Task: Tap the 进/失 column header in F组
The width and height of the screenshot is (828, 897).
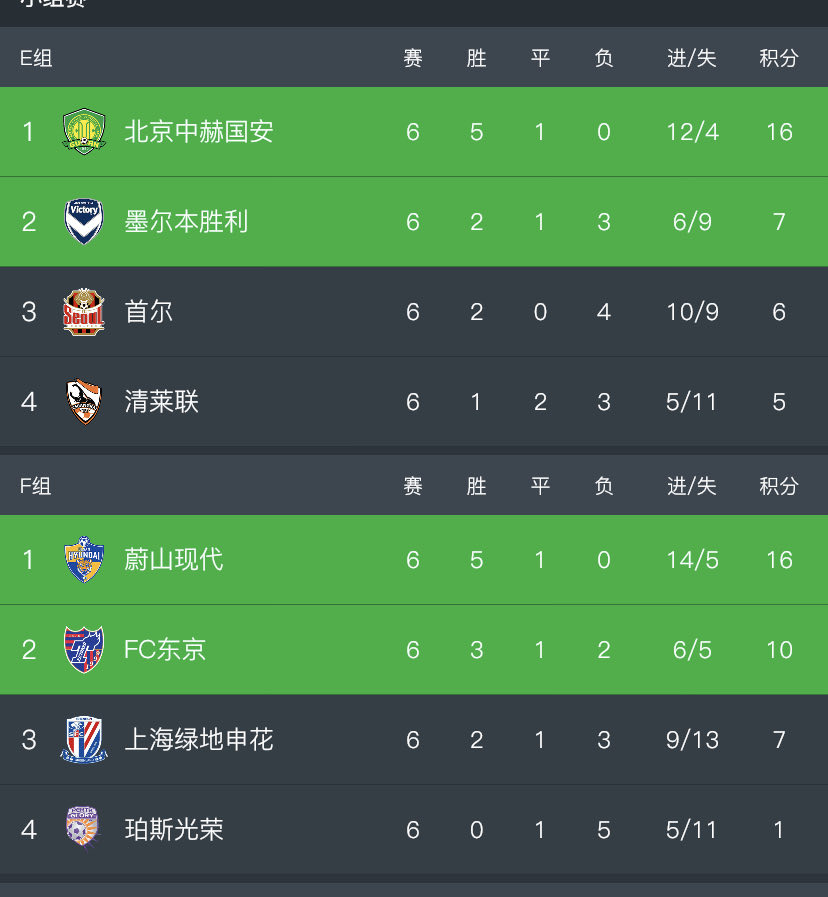Action: point(692,487)
